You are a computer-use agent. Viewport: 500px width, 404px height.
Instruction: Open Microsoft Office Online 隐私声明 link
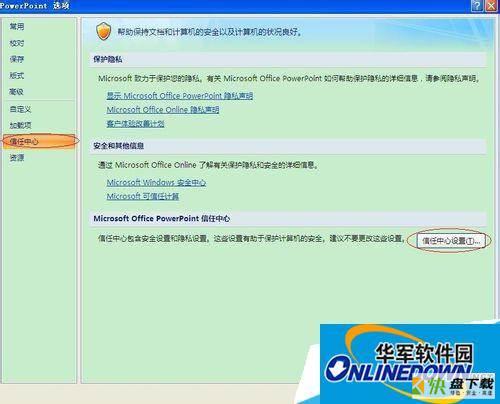pyautogui.click(x=163, y=110)
